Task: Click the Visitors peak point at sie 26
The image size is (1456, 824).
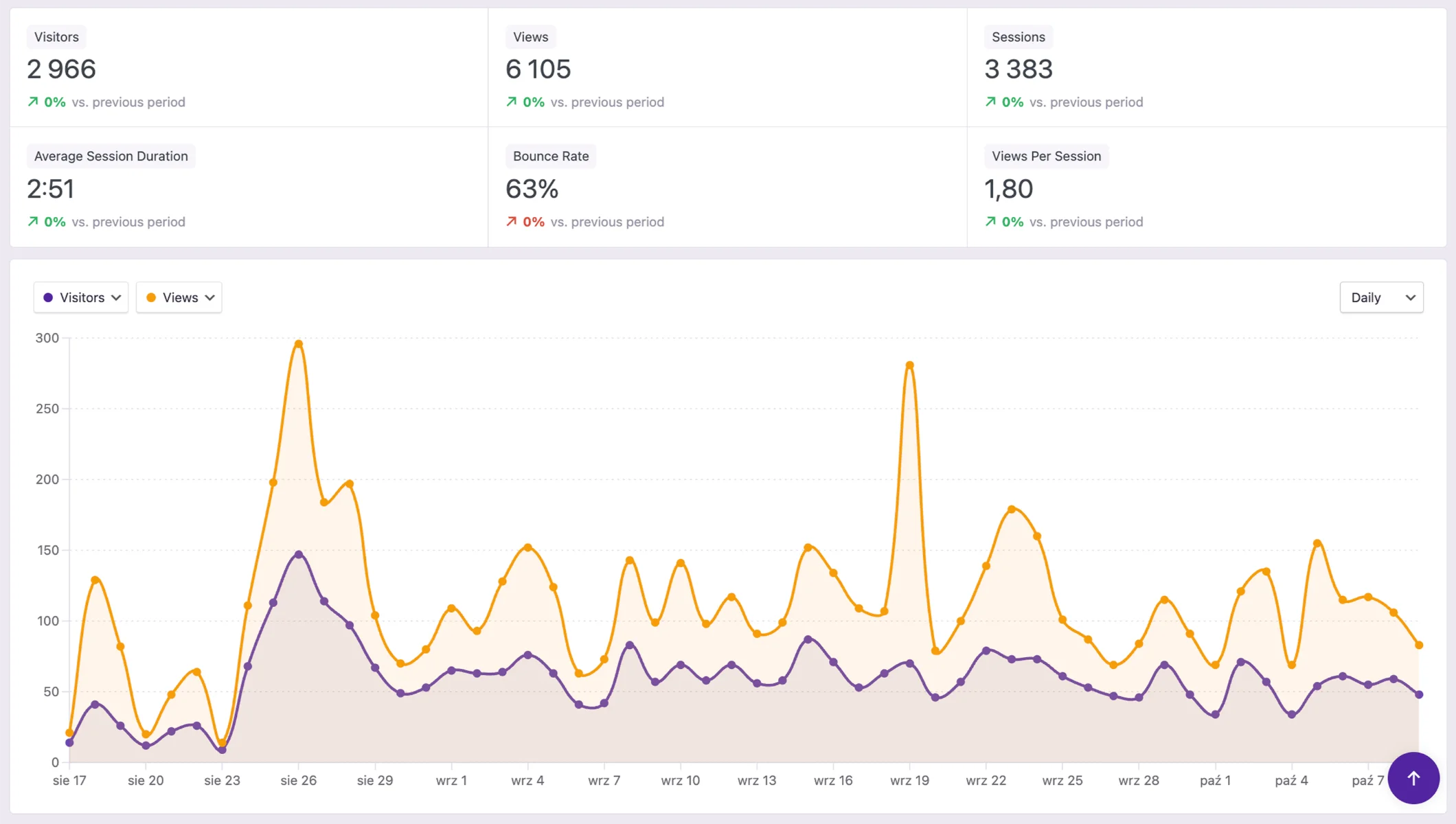Action: [x=299, y=554]
